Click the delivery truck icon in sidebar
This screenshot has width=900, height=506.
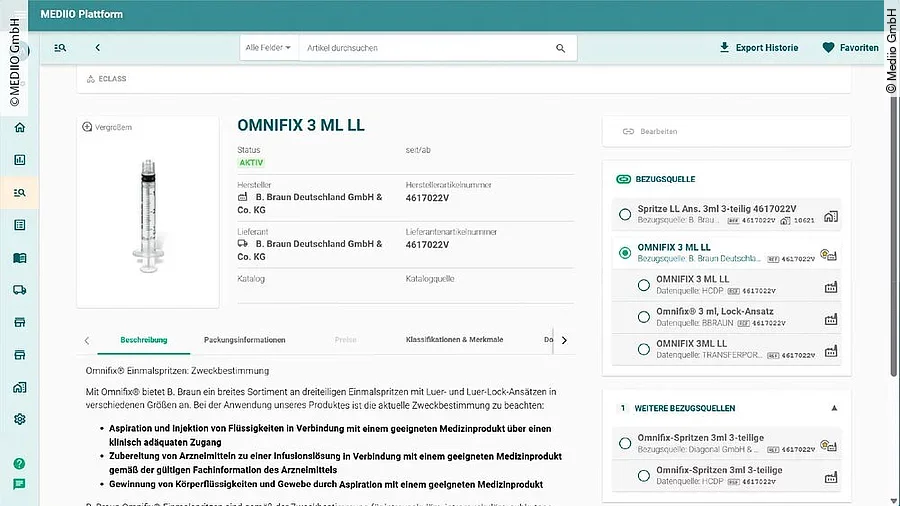click(20, 290)
